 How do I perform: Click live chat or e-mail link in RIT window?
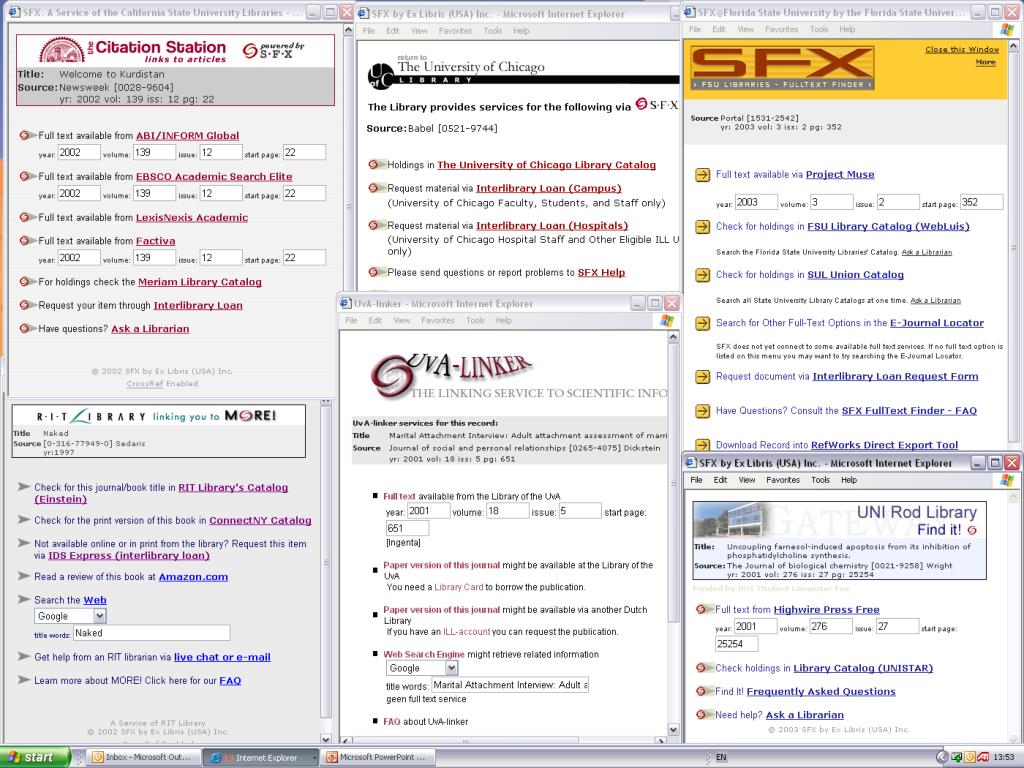pyautogui.click(x=222, y=658)
